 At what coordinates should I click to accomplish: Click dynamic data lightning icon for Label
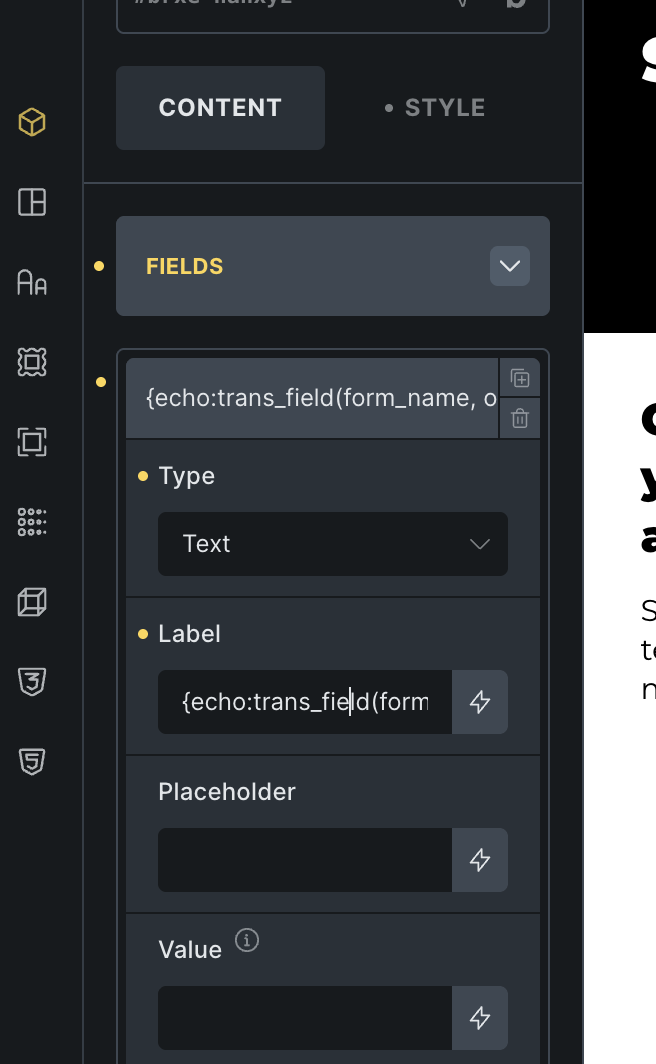tap(480, 702)
